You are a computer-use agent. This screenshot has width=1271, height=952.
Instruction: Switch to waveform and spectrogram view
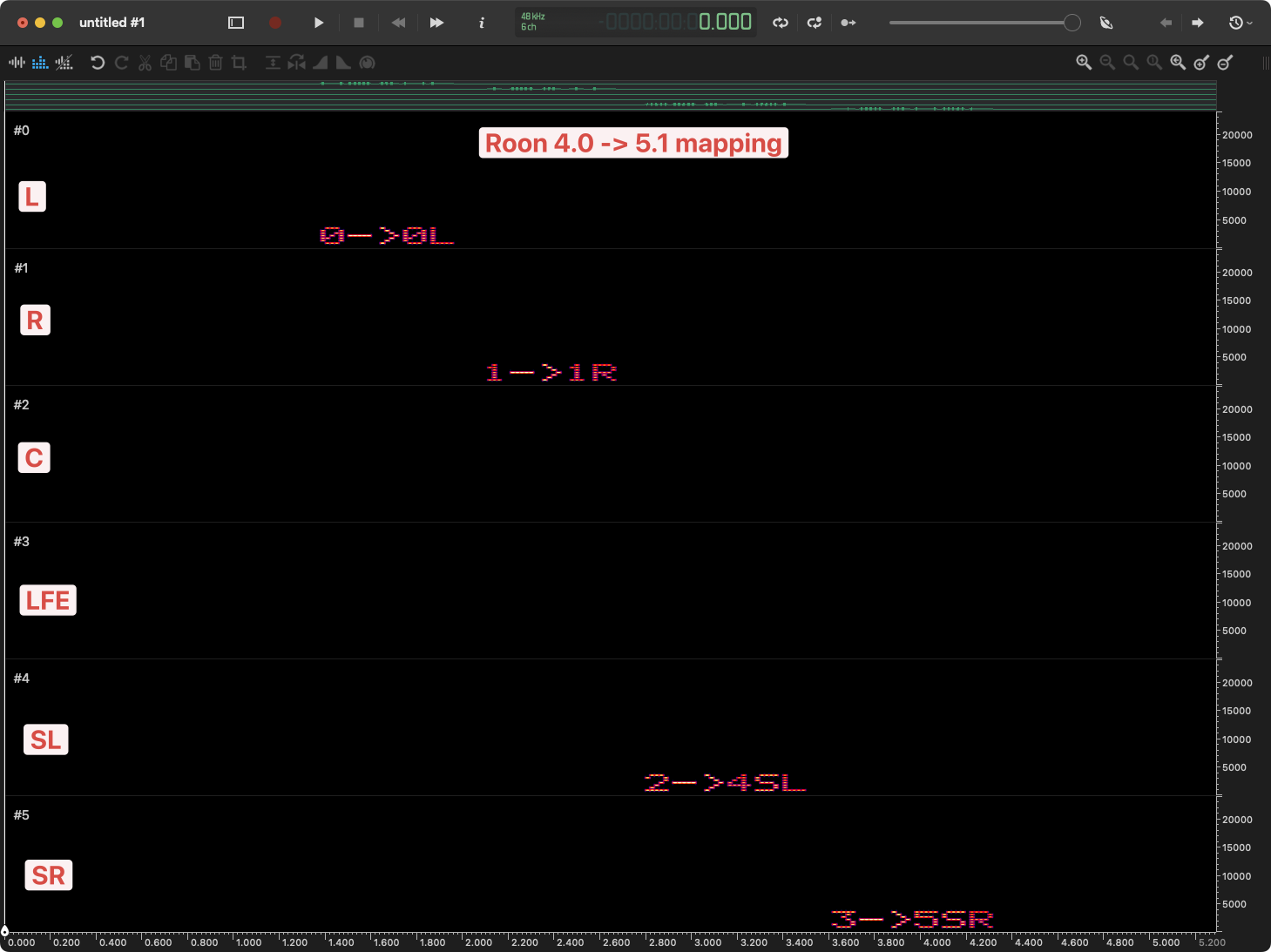(x=64, y=63)
